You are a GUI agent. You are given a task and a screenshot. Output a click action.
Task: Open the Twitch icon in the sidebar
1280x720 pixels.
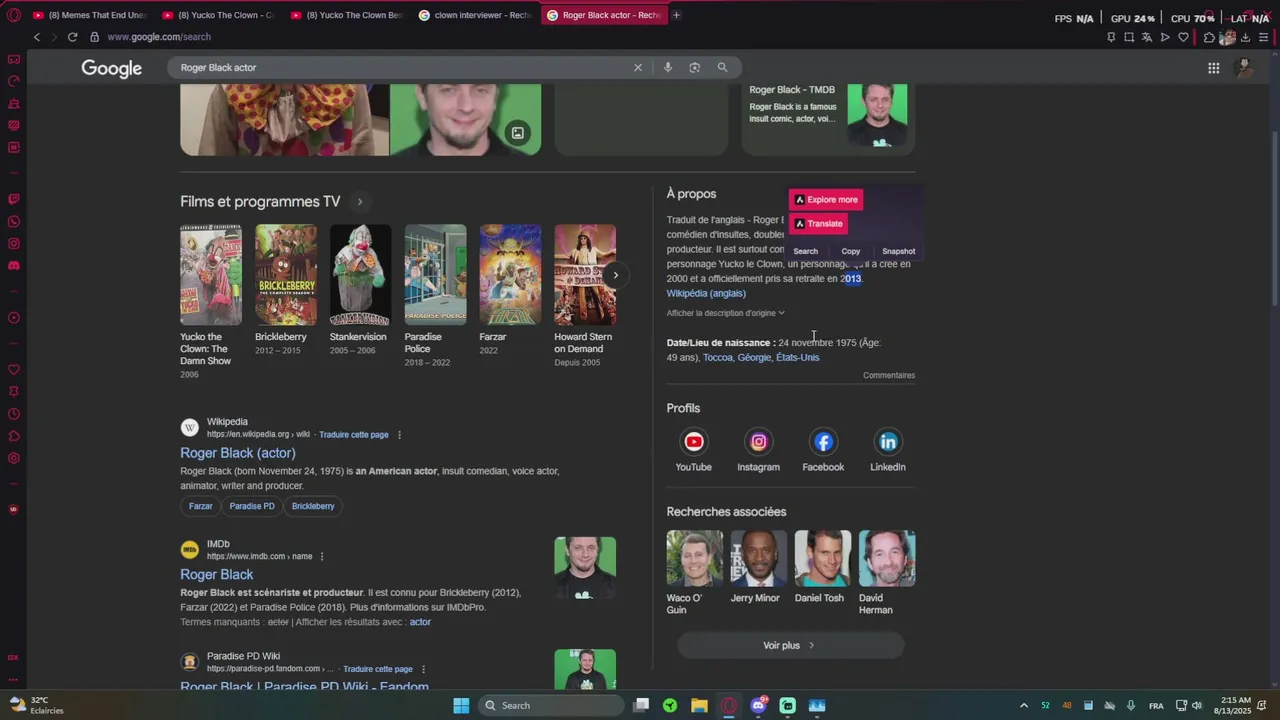(x=13, y=199)
